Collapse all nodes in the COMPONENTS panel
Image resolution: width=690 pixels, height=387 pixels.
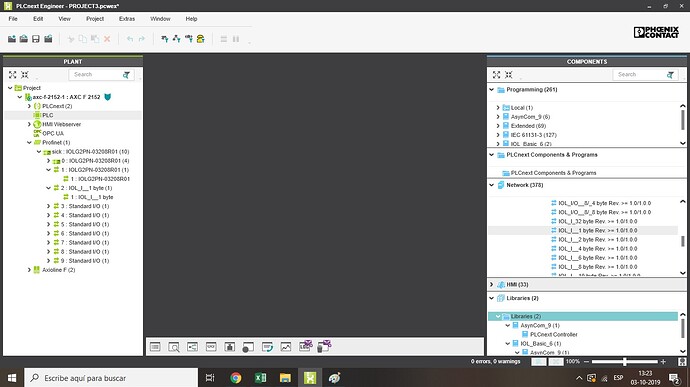pyautogui.click(x=509, y=75)
